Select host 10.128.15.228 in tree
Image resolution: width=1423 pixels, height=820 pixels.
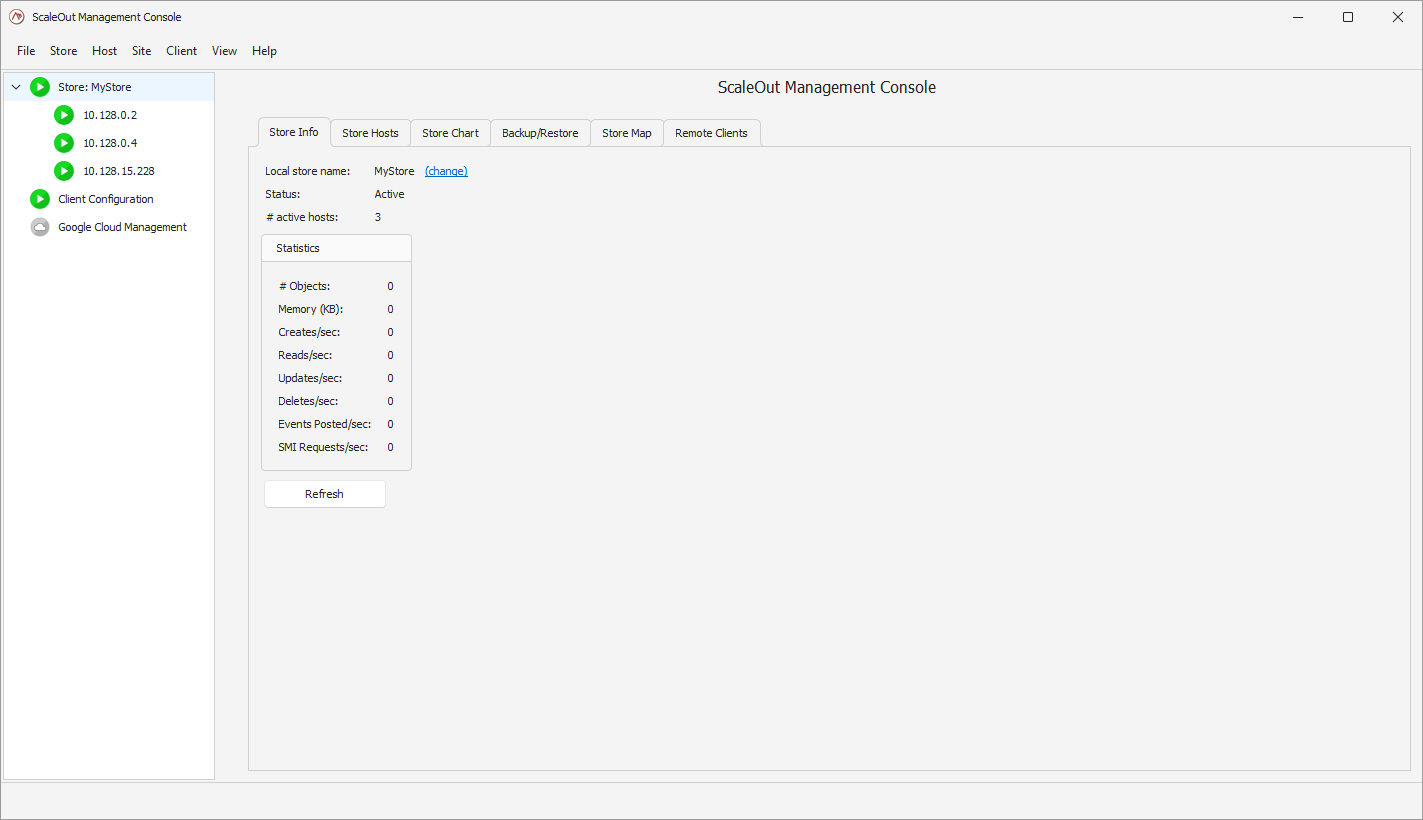[119, 171]
